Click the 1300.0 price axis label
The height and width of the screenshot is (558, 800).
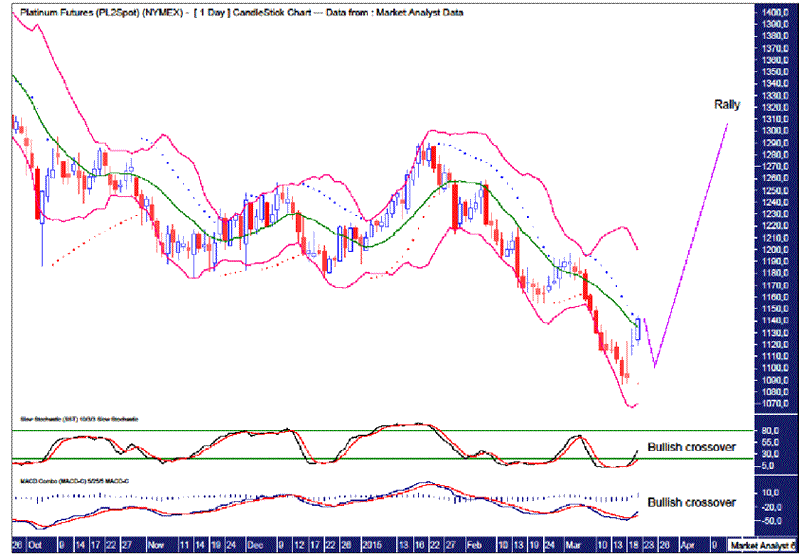coord(776,131)
